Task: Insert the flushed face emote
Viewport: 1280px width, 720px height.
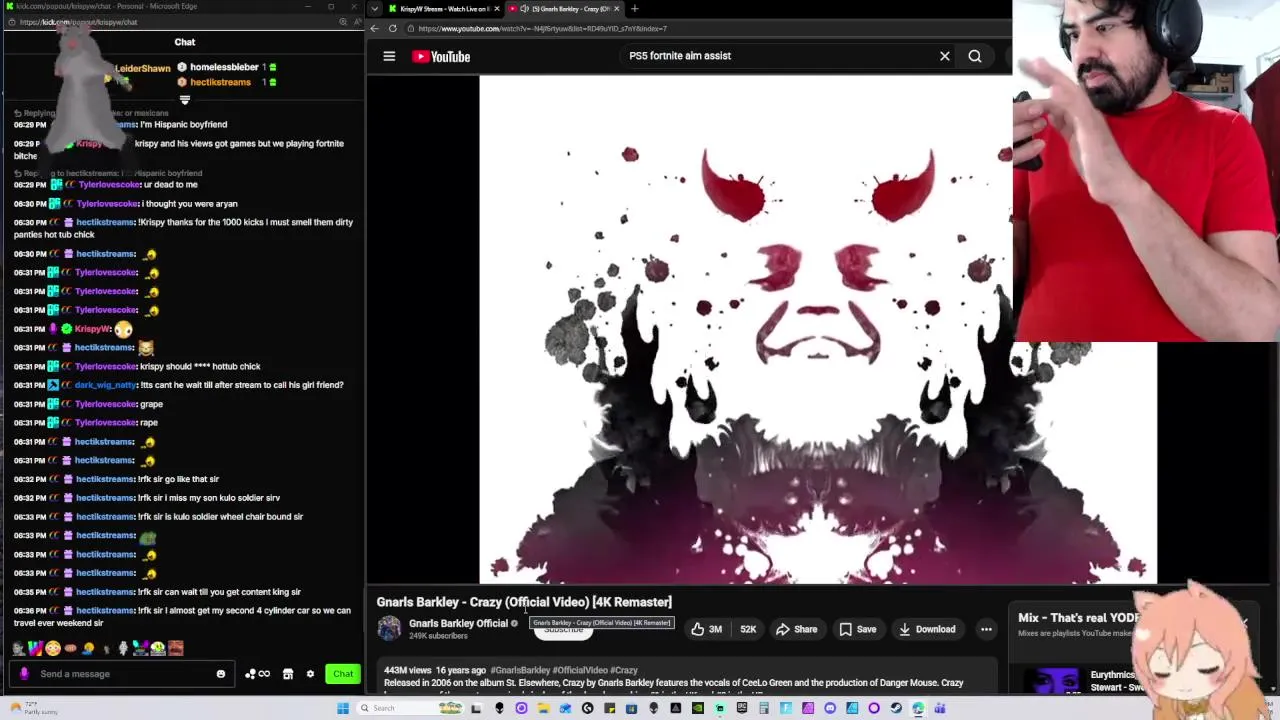Action: 53,648
